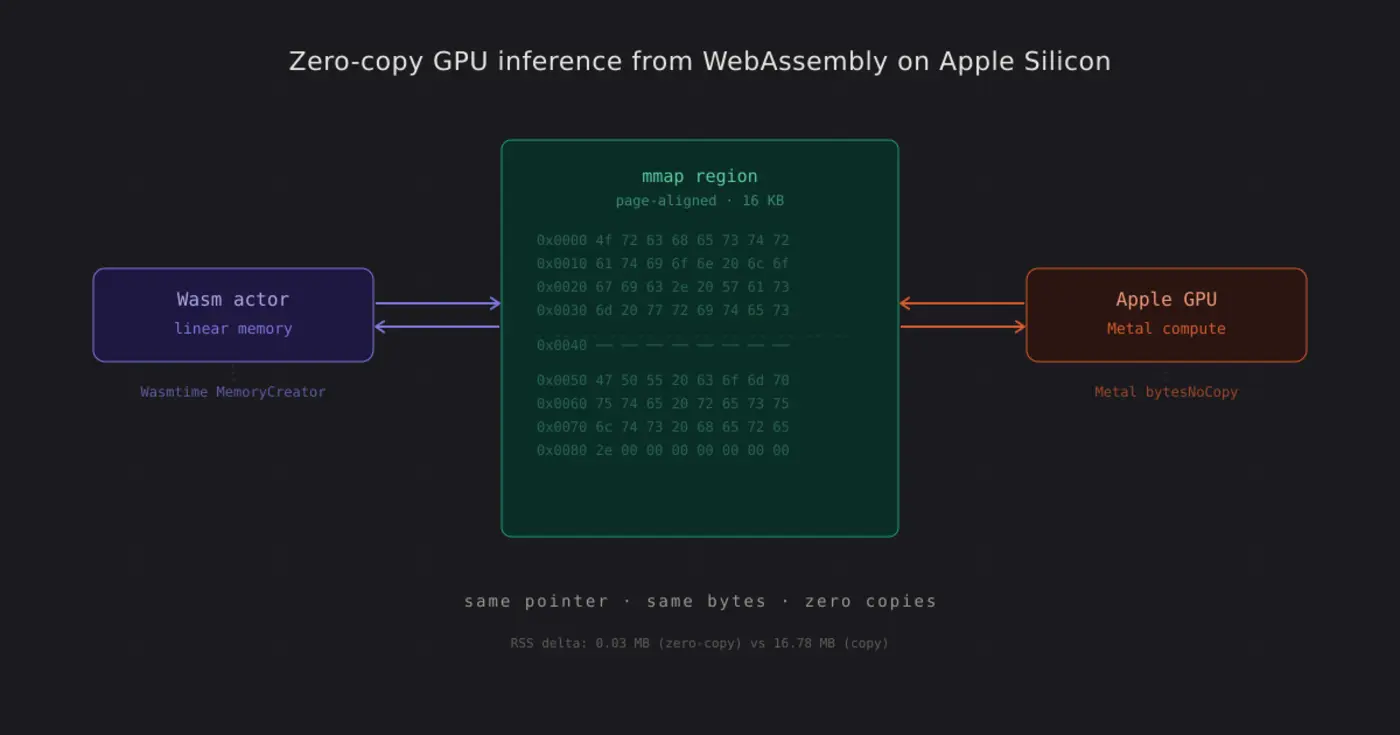This screenshot has width=1400, height=735.
Task: Click the RSS delta statistics line
Action: (x=700, y=643)
